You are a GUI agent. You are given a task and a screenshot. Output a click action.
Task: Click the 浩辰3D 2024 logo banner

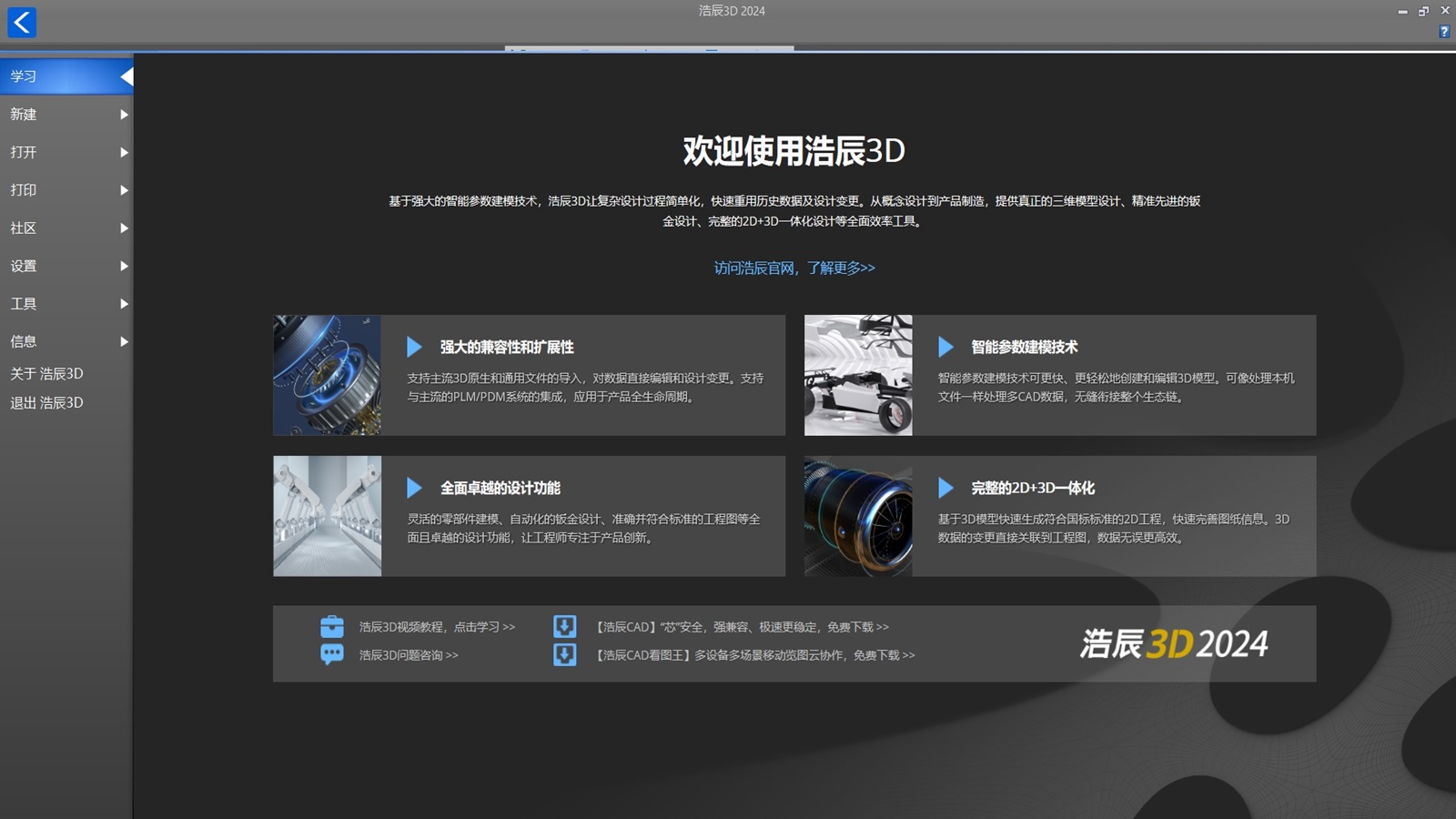[1174, 643]
